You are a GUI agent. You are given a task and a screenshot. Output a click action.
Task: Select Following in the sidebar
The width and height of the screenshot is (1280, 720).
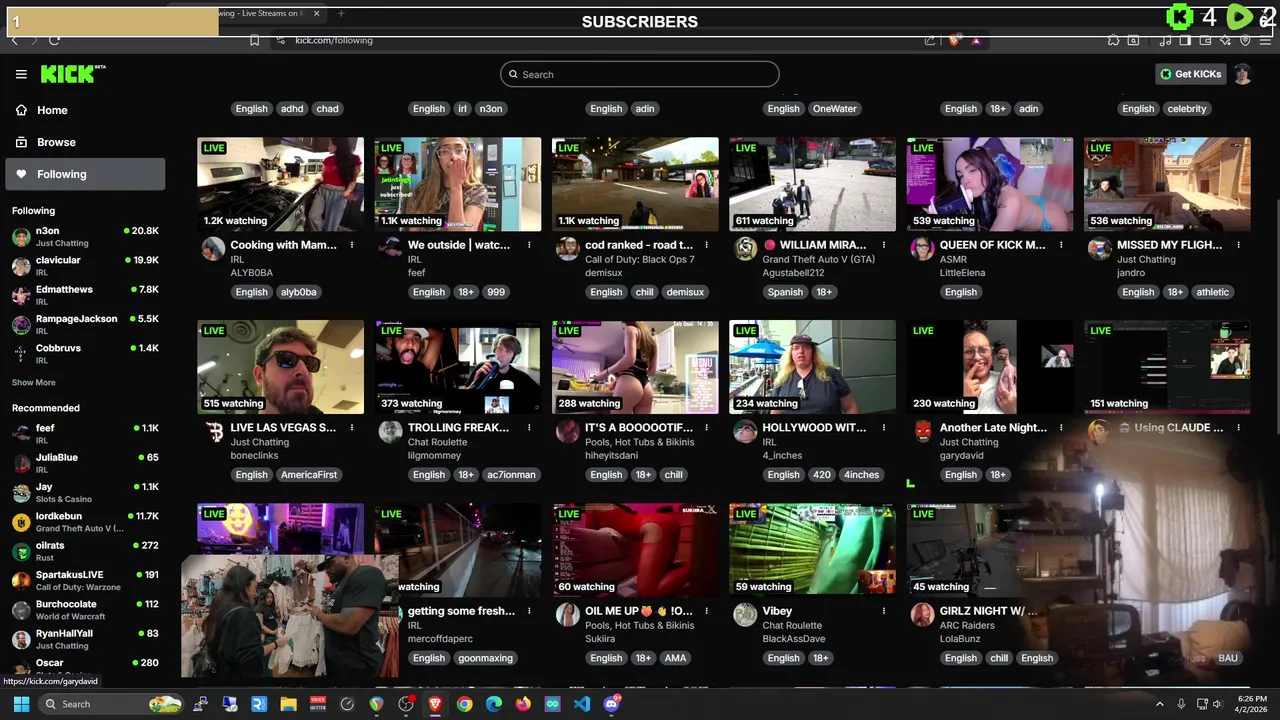pos(85,174)
